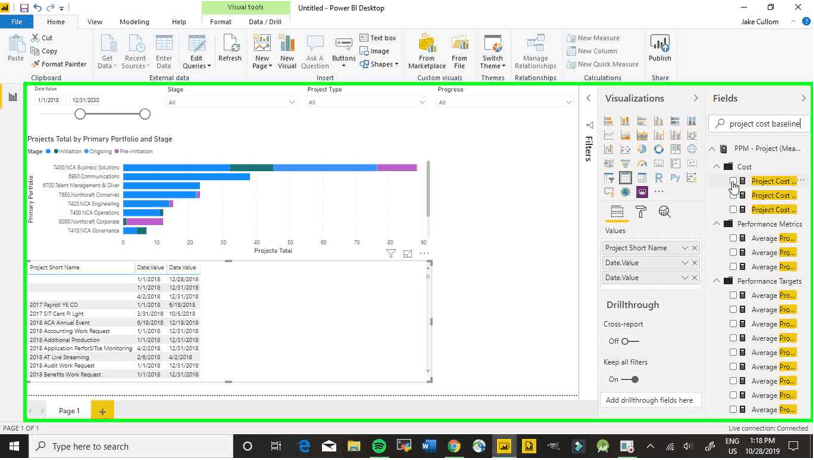814x460 pixels.
Task: Check the last Project Cost field under Cost
Action: (x=732, y=209)
